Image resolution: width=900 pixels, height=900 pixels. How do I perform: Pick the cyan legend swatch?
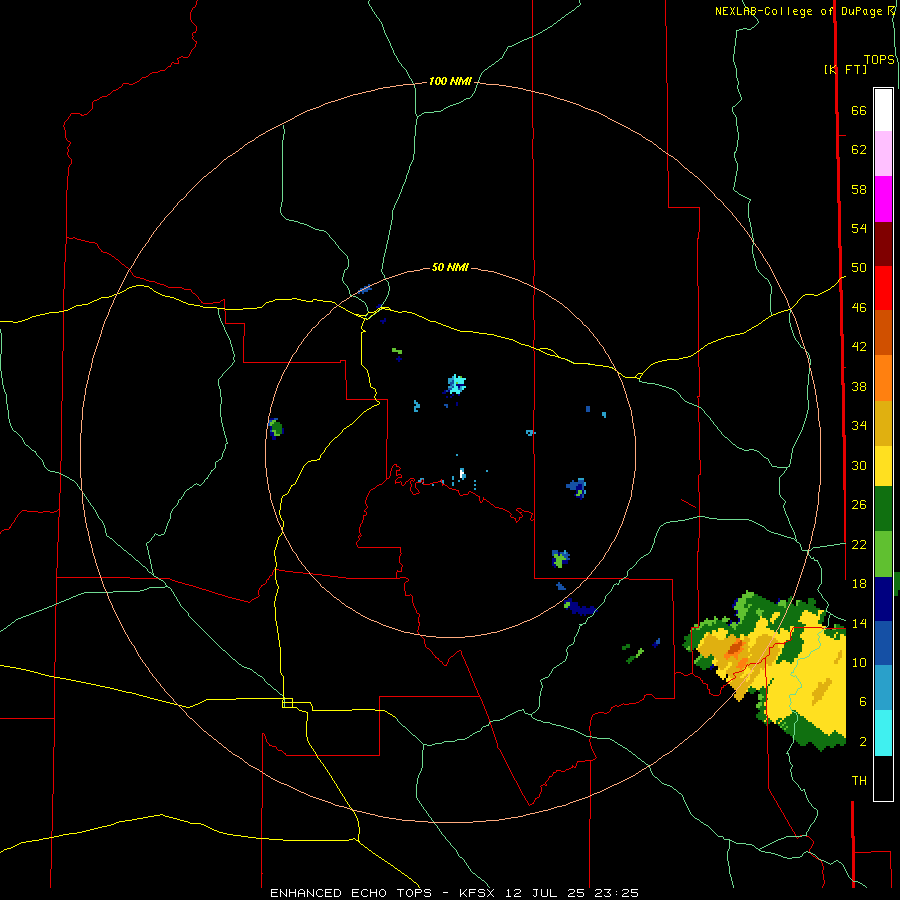tap(883, 733)
